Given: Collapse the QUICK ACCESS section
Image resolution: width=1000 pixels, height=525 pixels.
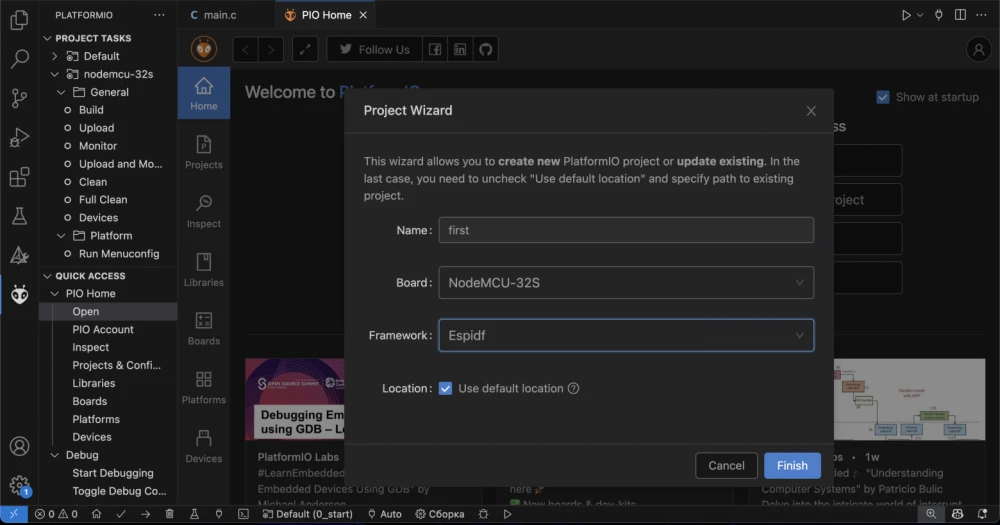Looking at the screenshot, I should pos(47,276).
